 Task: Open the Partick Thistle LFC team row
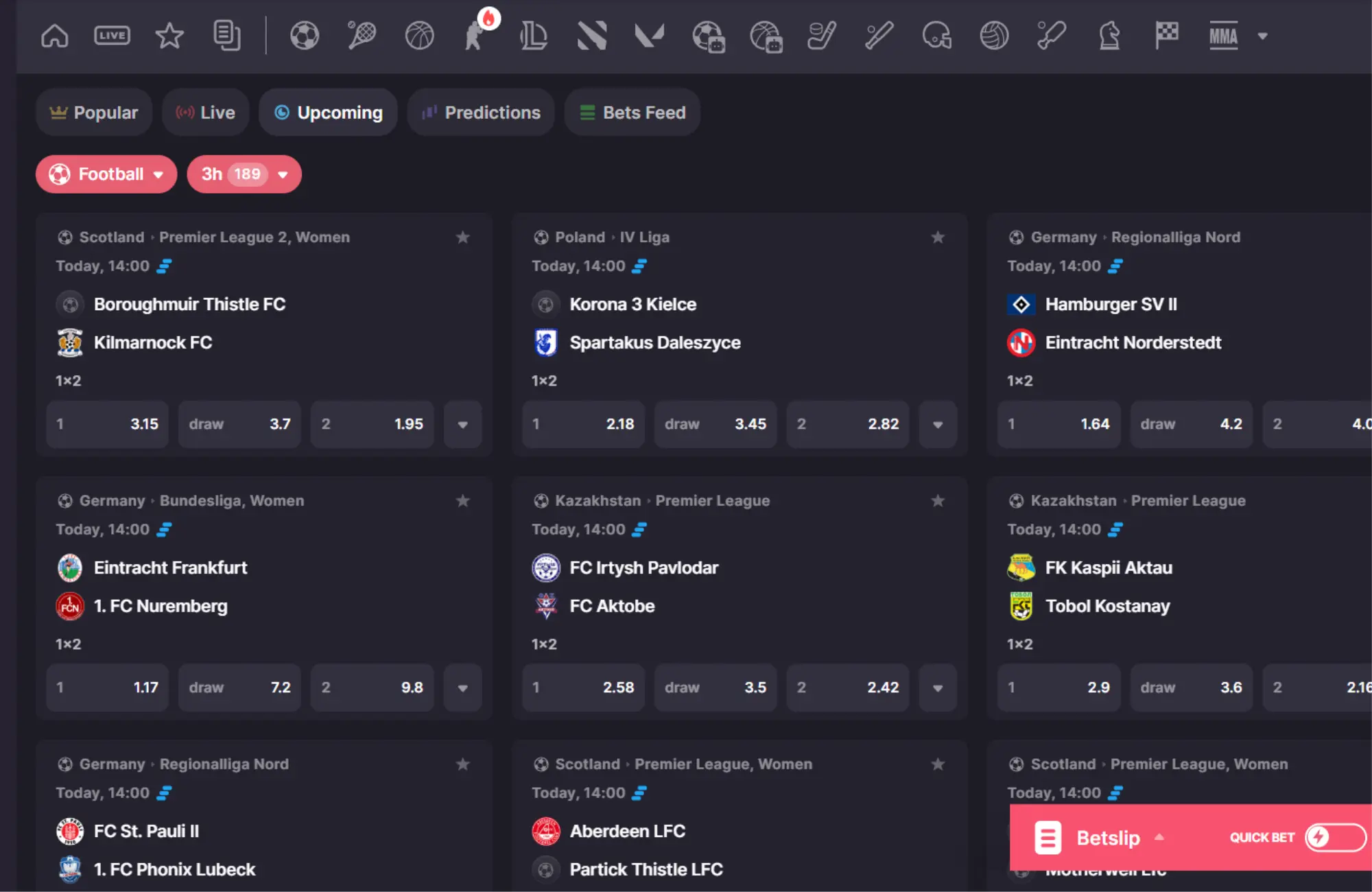pyautogui.click(x=628, y=869)
